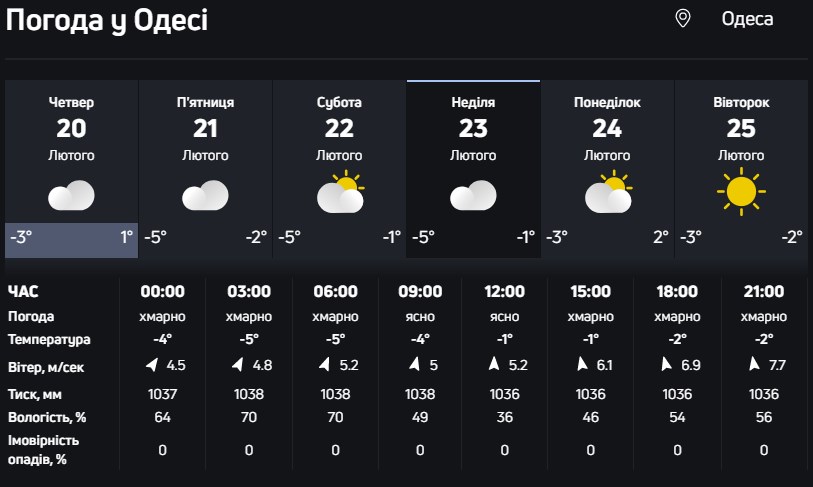Click the Погода у Одесі heading

[107, 20]
